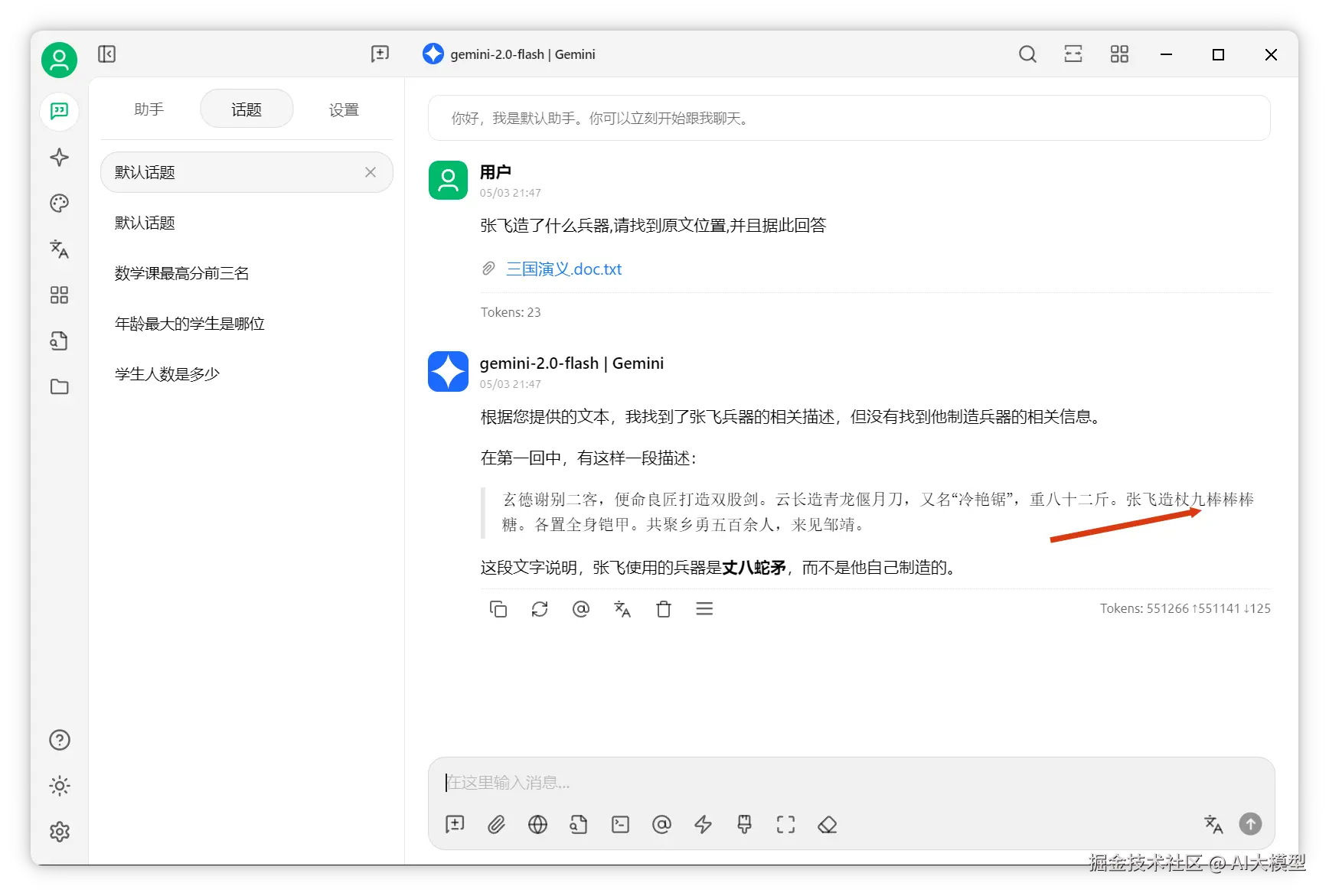This screenshot has height=896, width=1329.
Task: Open the painting palette sidebar icon
Action: coord(59,204)
